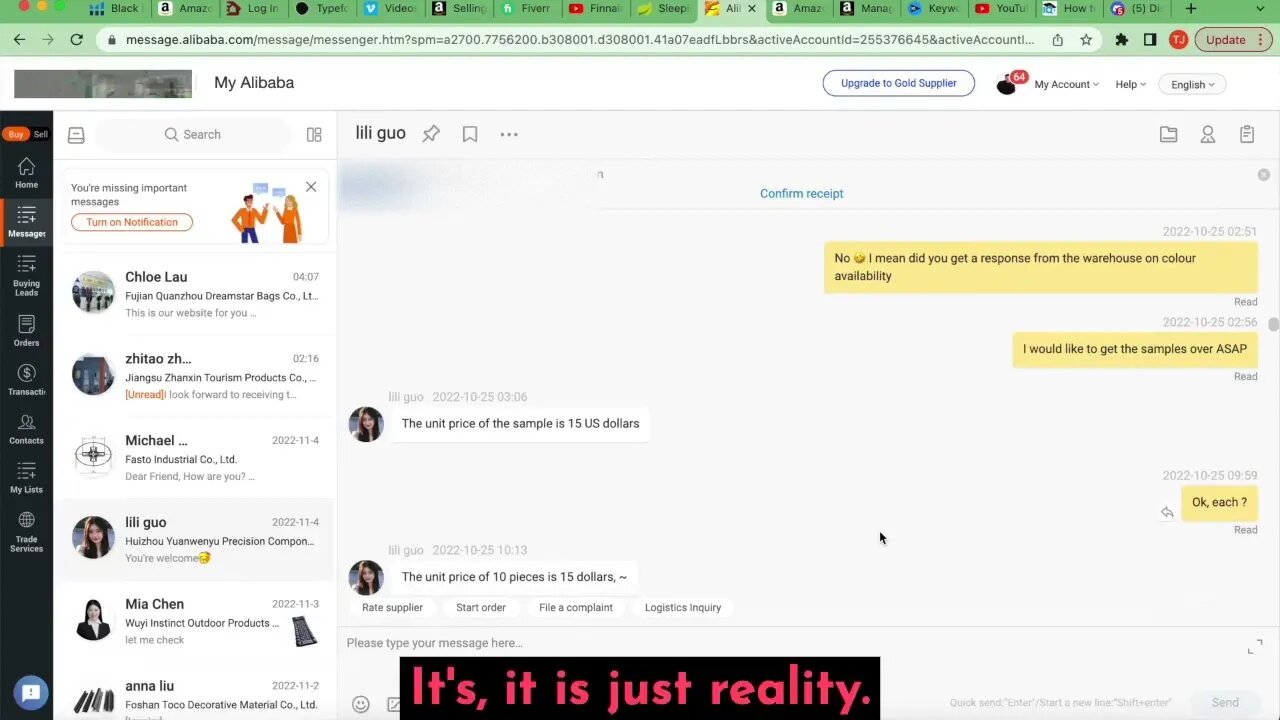1280x720 pixels.
Task: Open the browser profile avatar TJ
Action: click(x=1179, y=40)
